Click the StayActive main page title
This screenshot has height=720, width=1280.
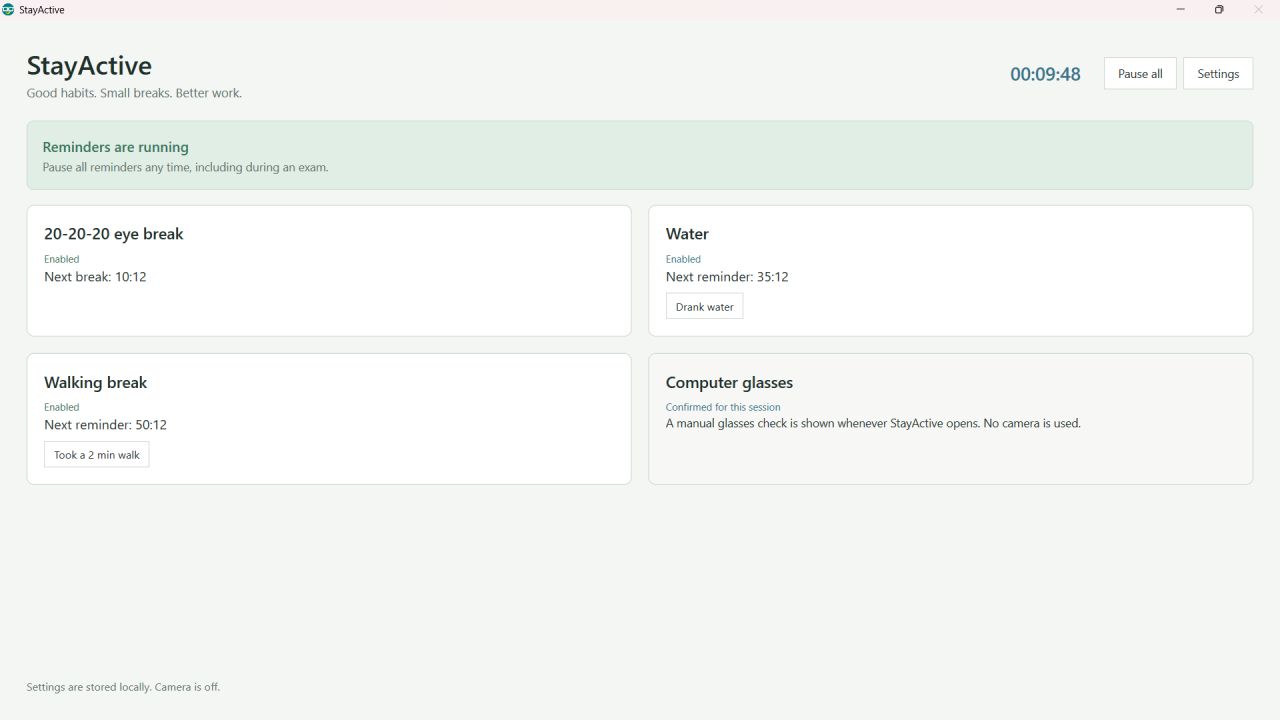click(x=89, y=66)
